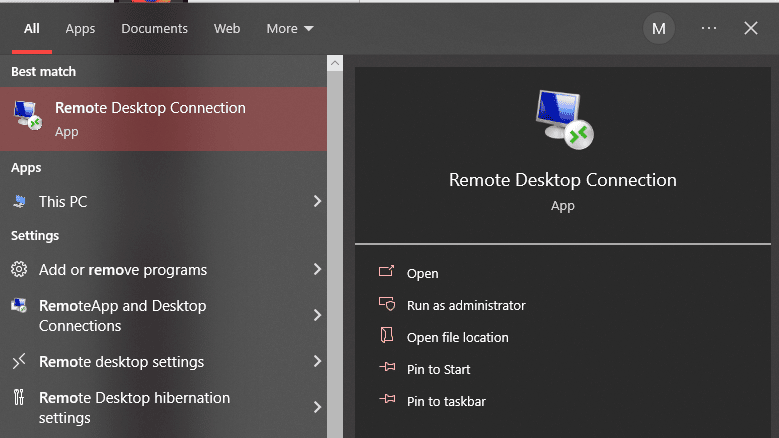The width and height of the screenshot is (779, 438).
Task: Expand the More filter dropdown
Action: click(x=290, y=29)
